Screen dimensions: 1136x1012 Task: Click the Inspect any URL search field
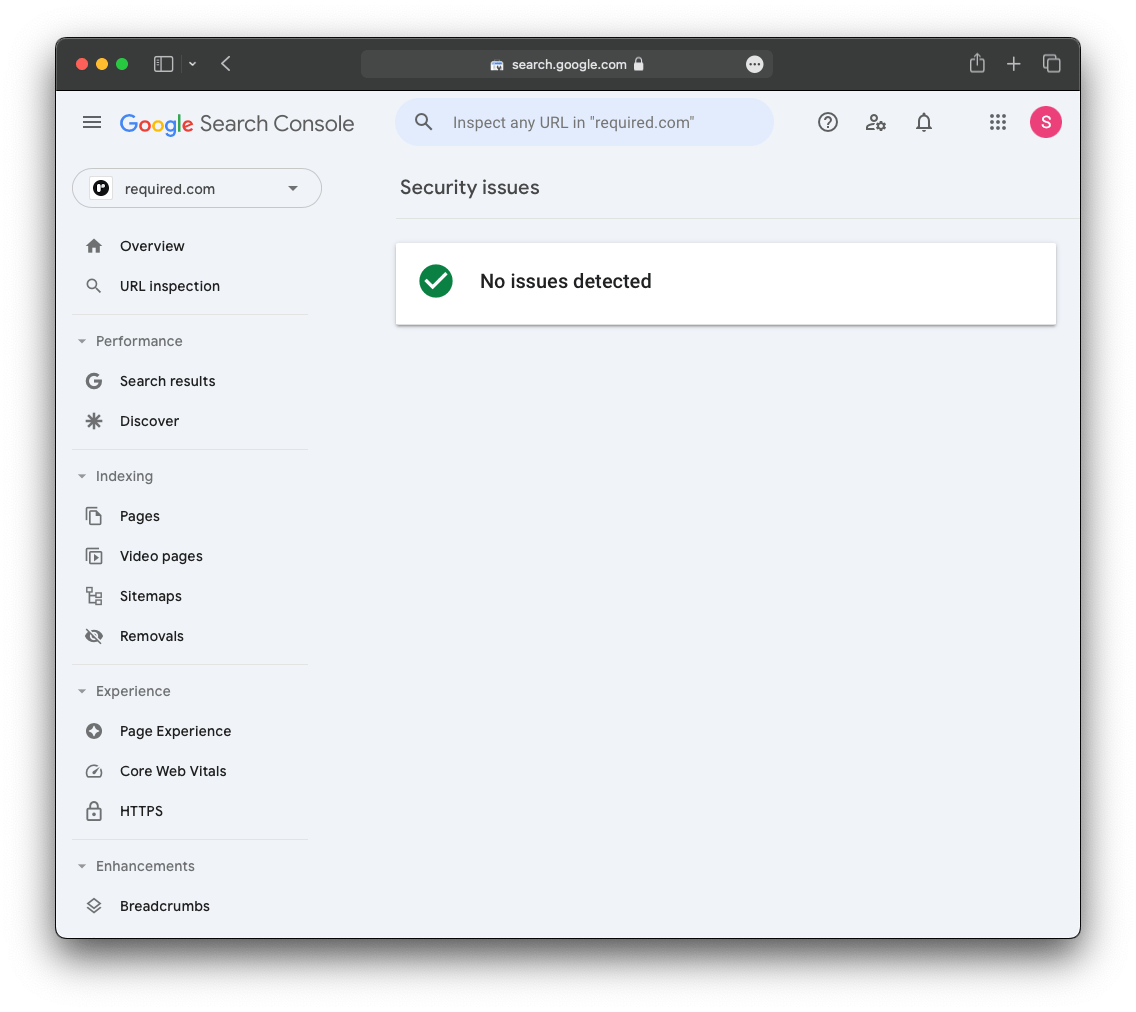point(600,122)
